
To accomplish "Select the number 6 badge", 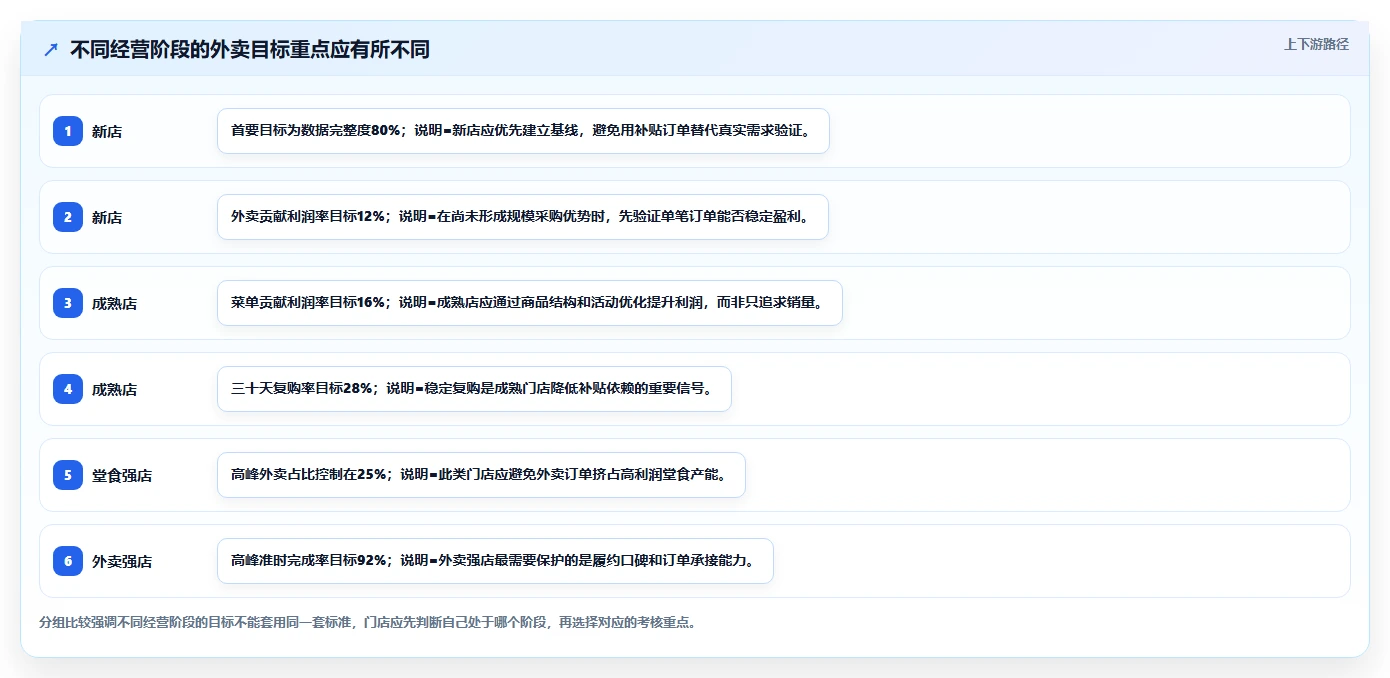I will point(68,561).
